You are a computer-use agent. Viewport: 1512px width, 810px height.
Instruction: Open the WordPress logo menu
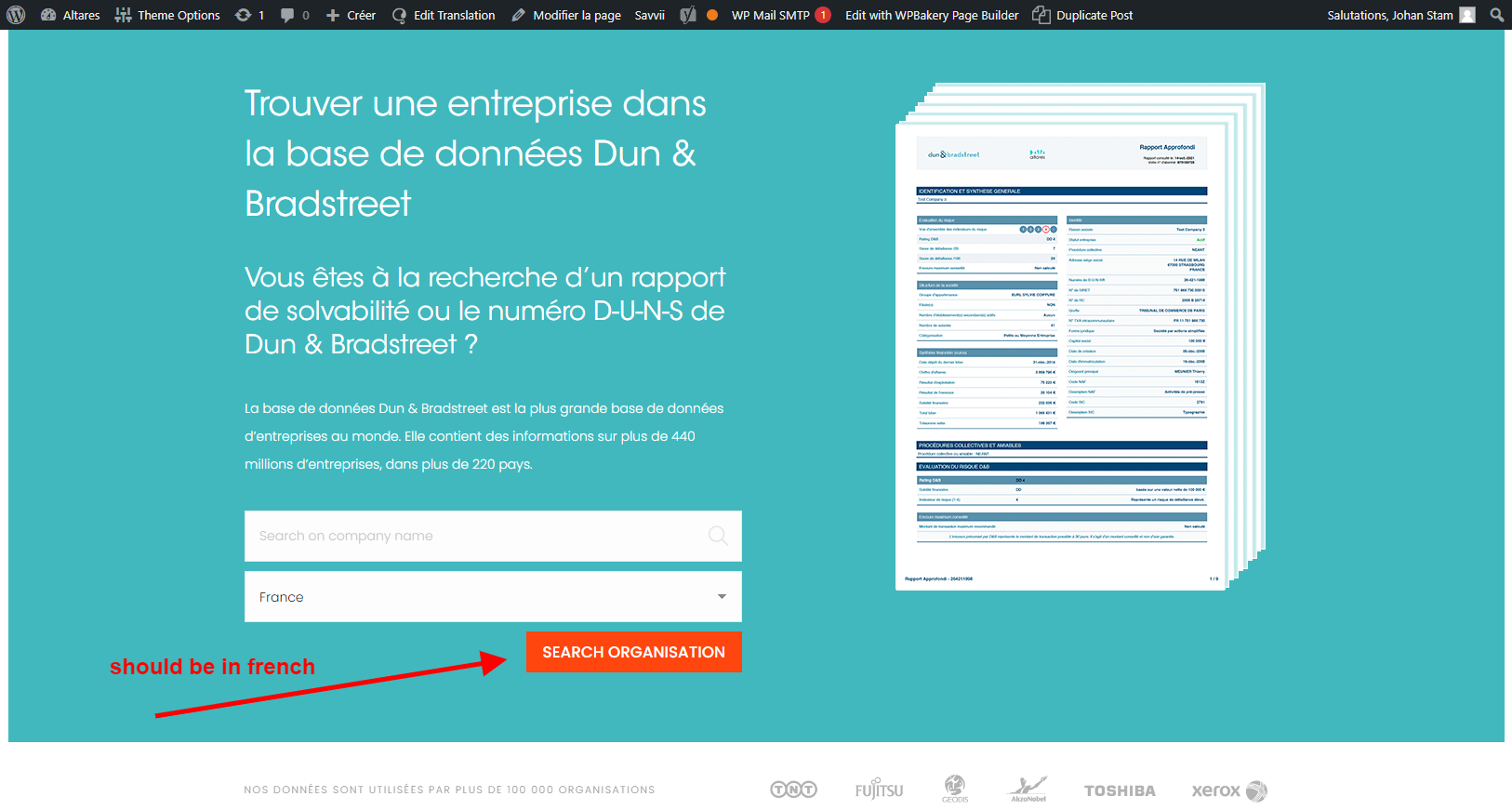pos(16,15)
